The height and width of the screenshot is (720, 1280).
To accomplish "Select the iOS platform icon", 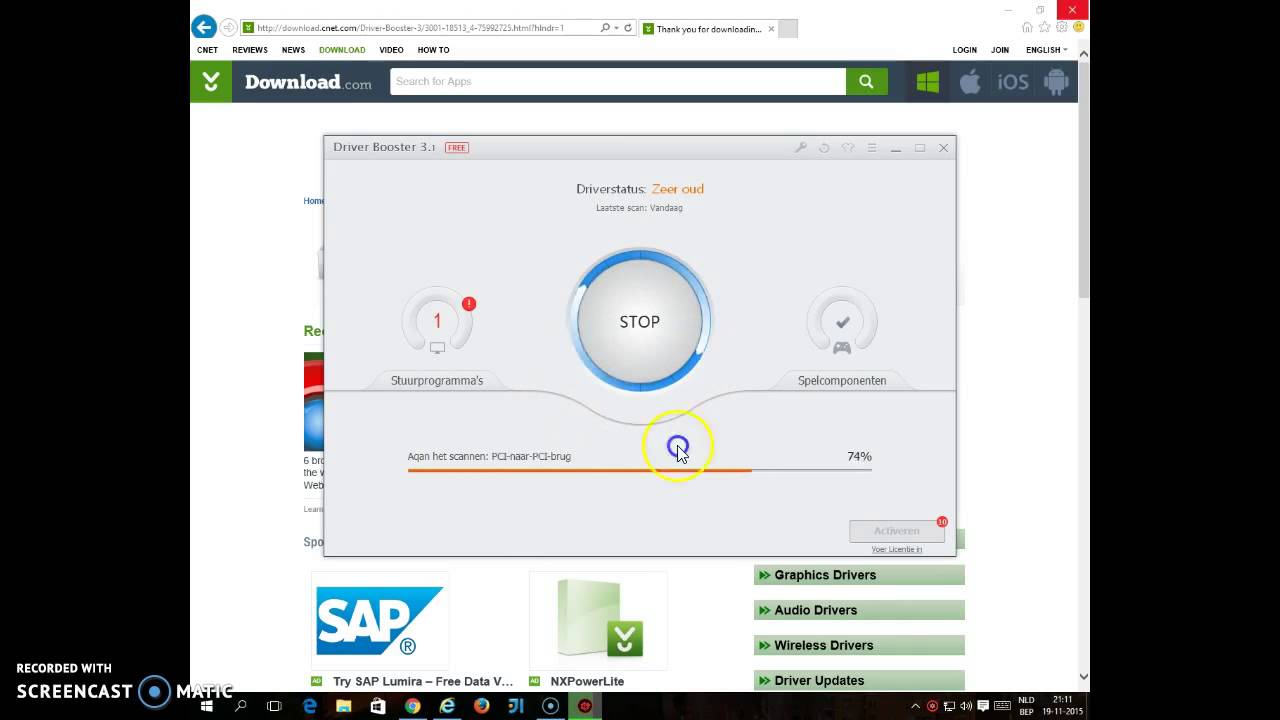I will click(1013, 82).
